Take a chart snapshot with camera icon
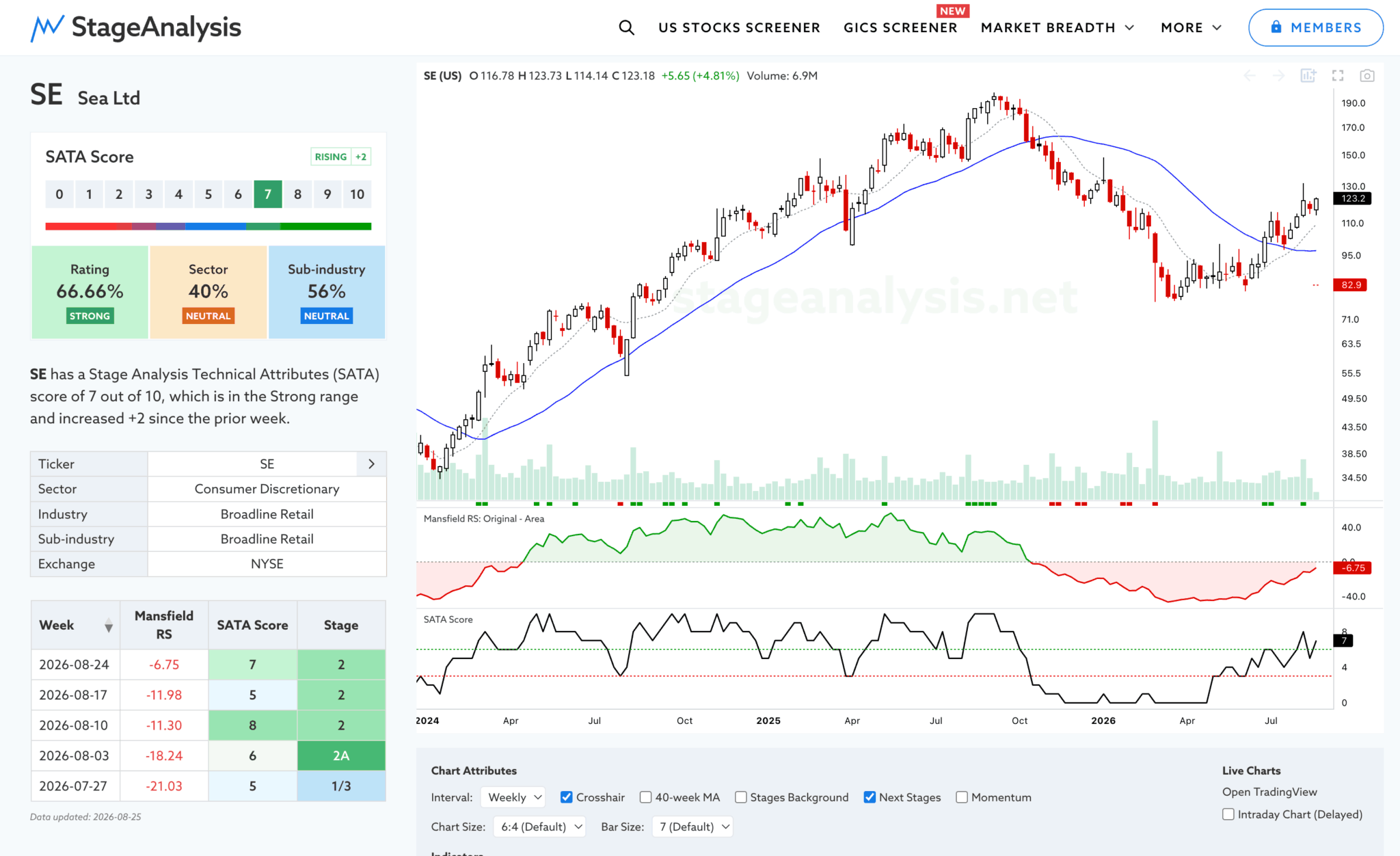The image size is (1400, 856). coord(1367,76)
